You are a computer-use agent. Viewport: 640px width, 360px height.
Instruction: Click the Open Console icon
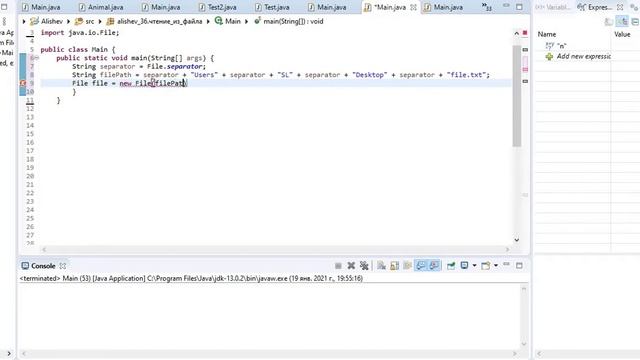485,266
